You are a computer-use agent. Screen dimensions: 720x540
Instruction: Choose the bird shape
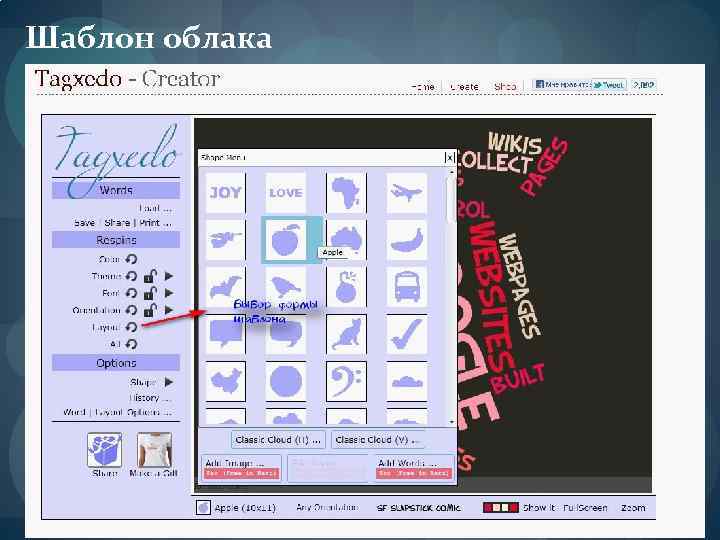[286, 287]
